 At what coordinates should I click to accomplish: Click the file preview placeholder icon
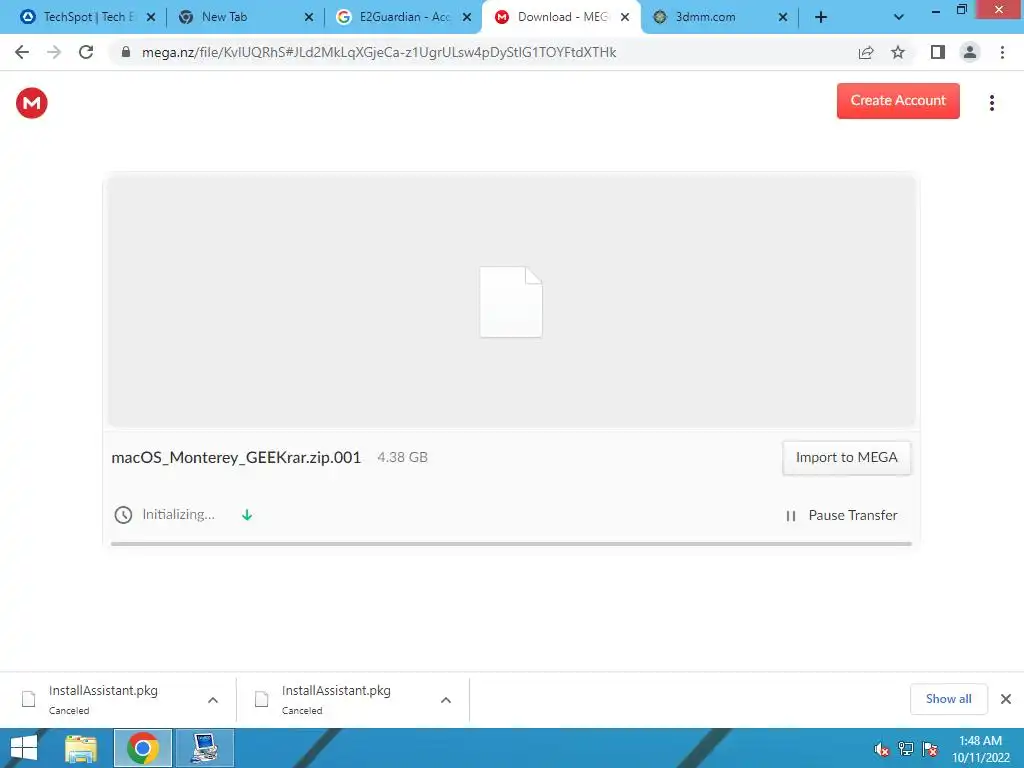coord(511,302)
